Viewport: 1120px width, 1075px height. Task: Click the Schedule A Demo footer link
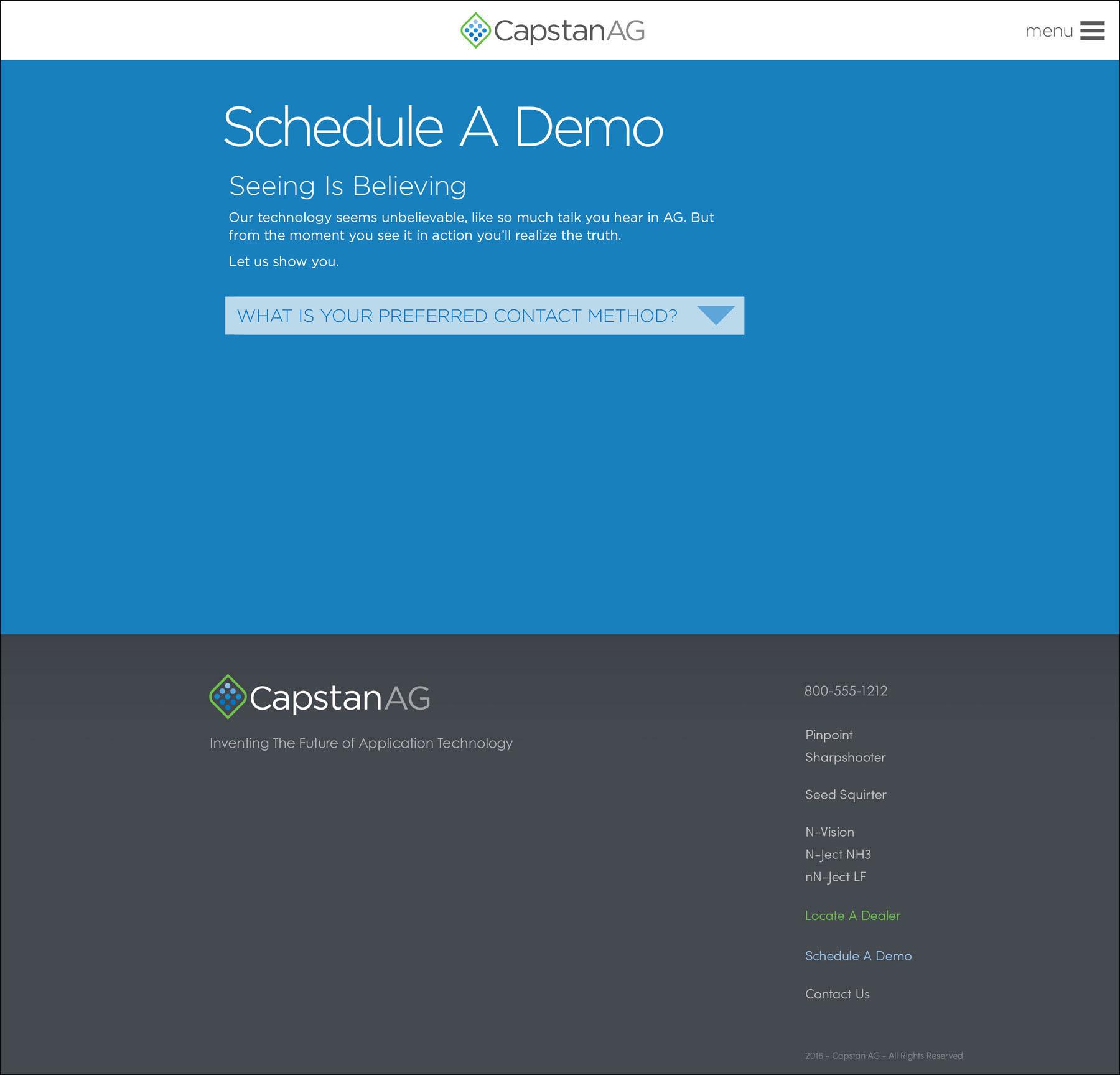pyautogui.click(x=858, y=956)
